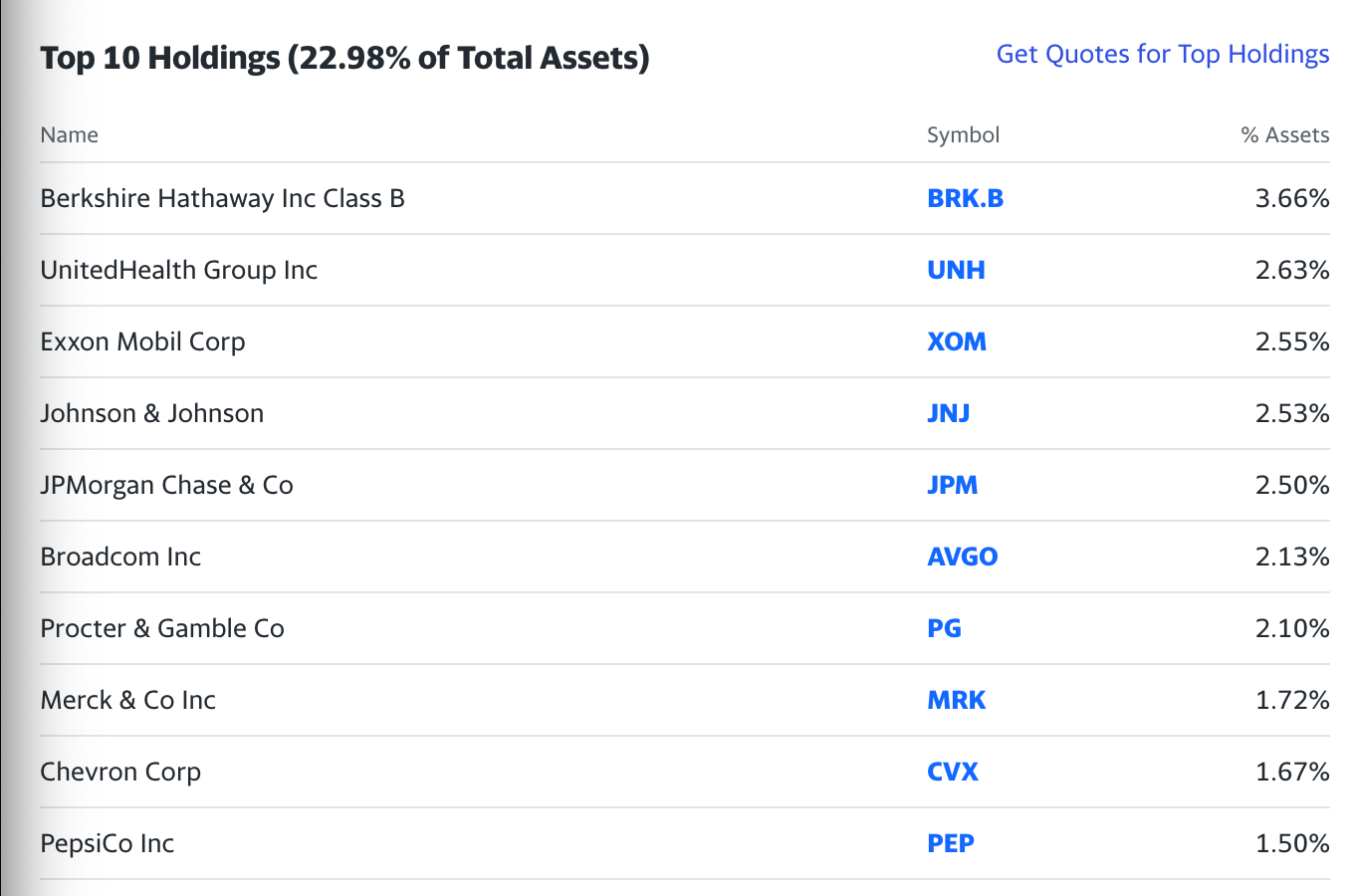Click the Name column header
Viewport: 1358px width, 896px height.
(x=69, y=135)
